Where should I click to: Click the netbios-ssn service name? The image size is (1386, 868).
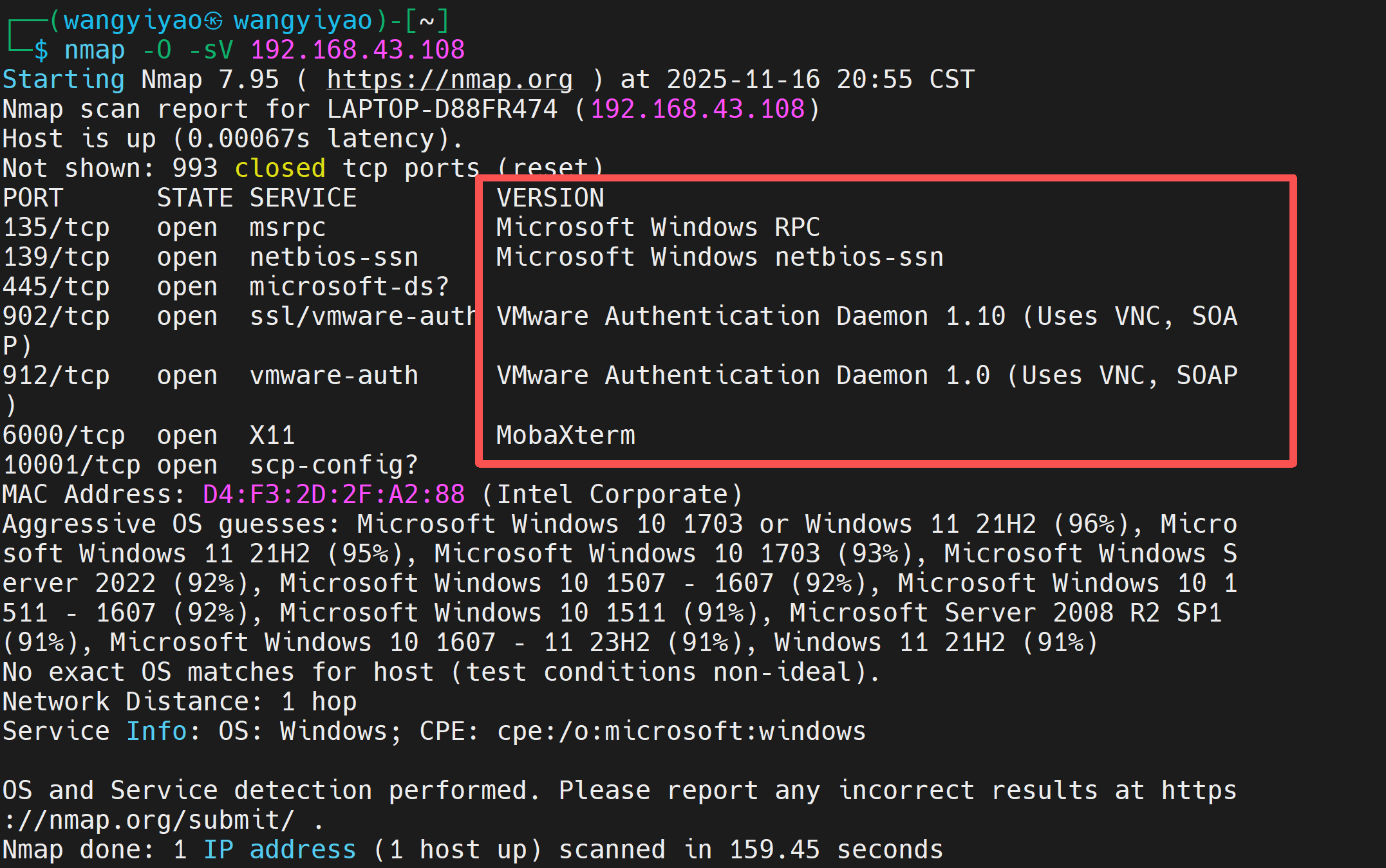point(333,257)
